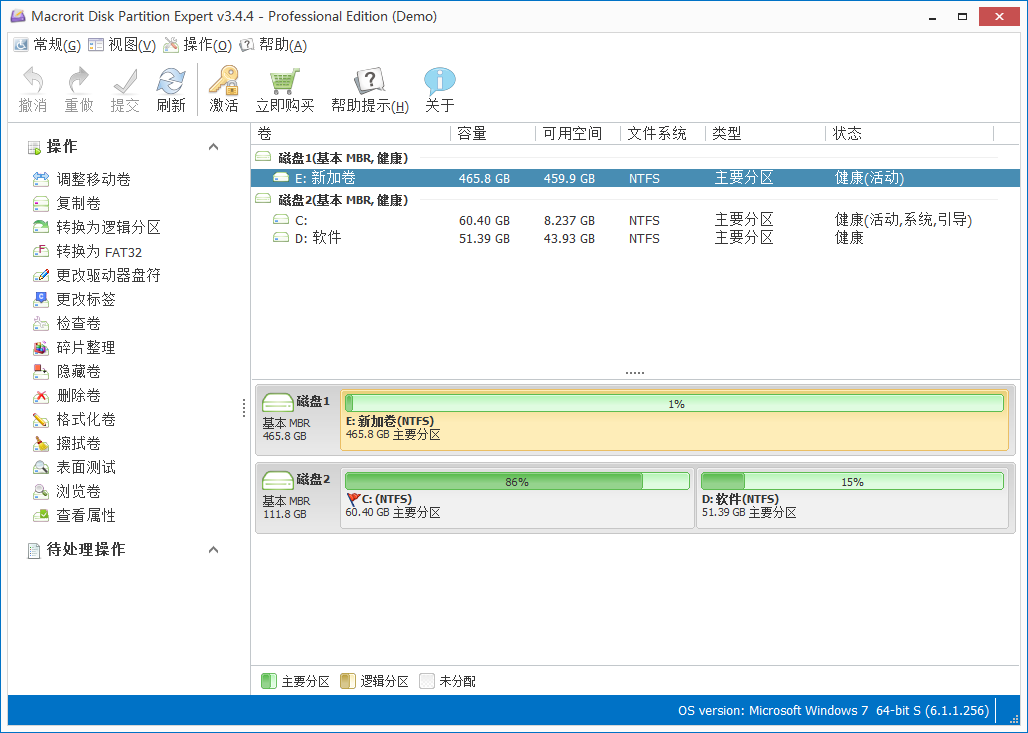Click the 提交 (Commit) checkmark icon
Screen dimensions: 1028x733
[x=125, y=81]
